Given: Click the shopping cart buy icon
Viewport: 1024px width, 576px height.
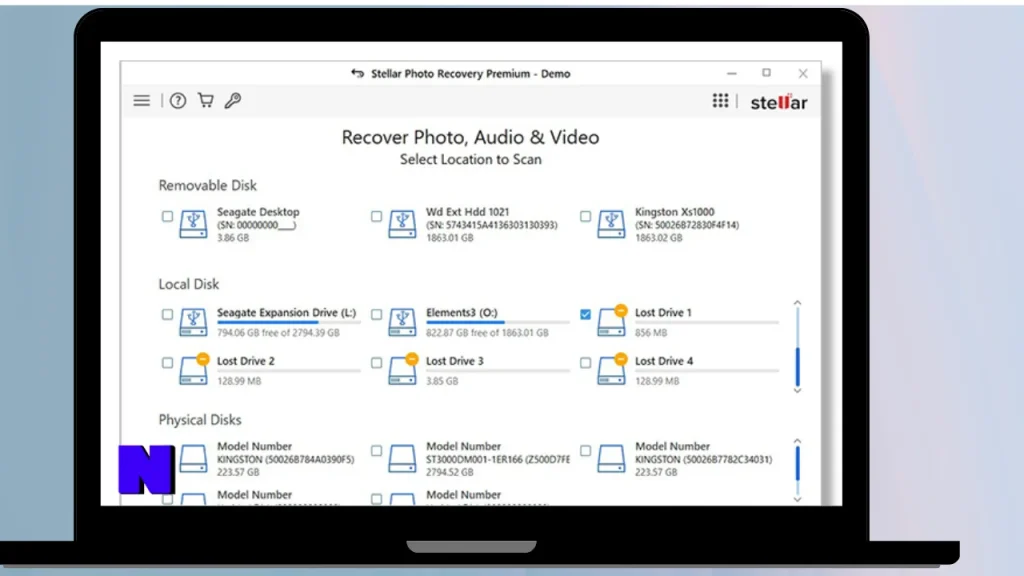Looking at the screenshot, I should (206, 100).
